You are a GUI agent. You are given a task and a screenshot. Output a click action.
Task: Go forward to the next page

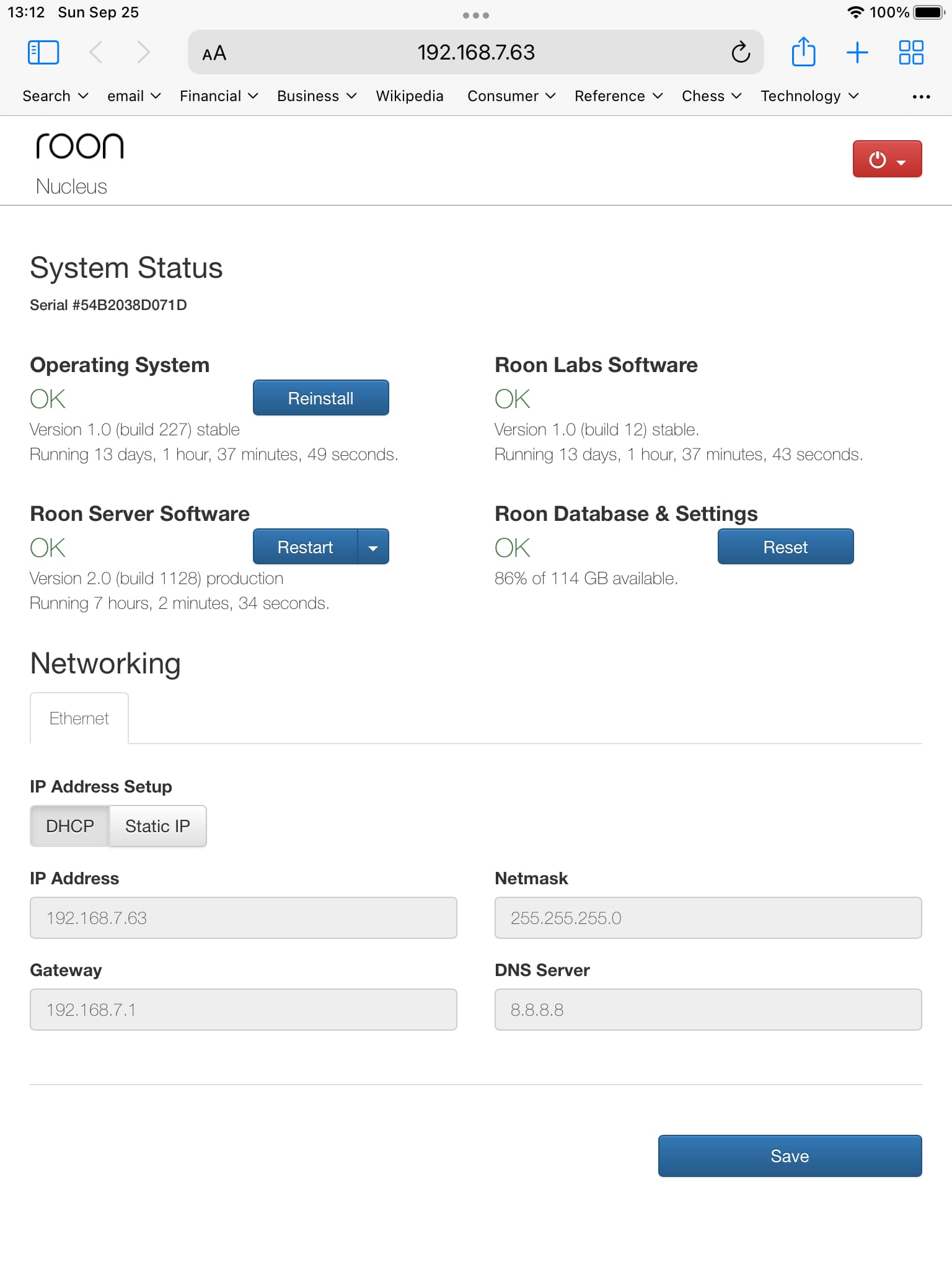(143, 52)
